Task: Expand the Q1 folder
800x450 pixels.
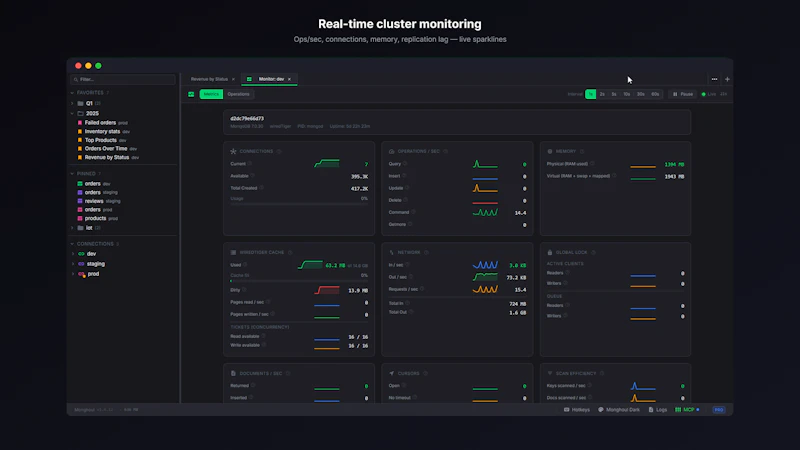Action: pos(72,104)
